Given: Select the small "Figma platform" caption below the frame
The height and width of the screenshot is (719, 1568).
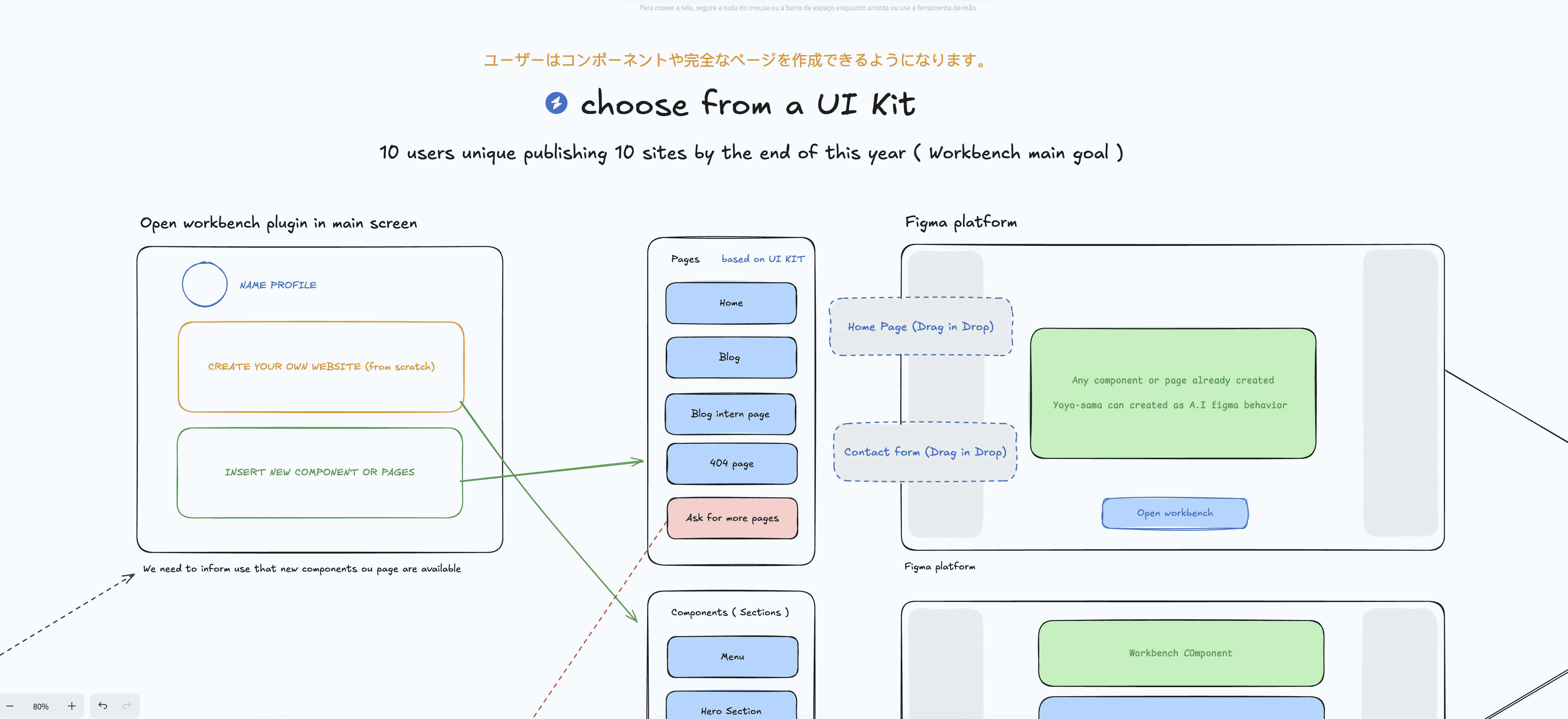Looking at the screenshot, I should pos(940,567).
